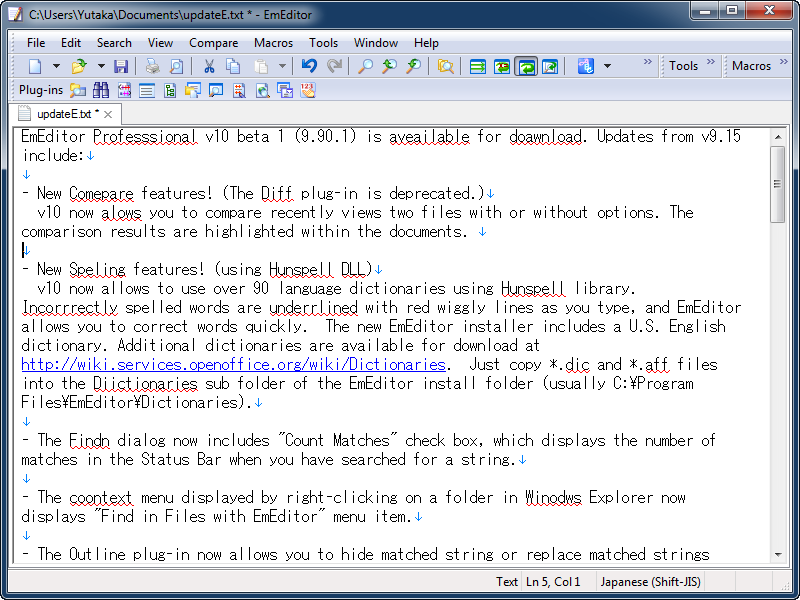Open the File menu

(36, 43)
